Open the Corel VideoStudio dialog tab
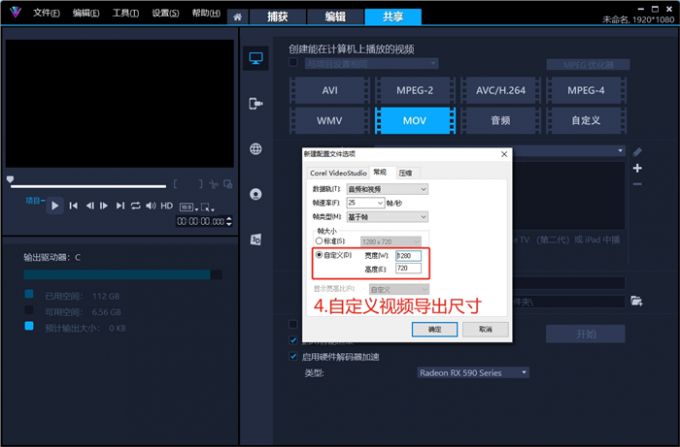 [x=338, y=173]
